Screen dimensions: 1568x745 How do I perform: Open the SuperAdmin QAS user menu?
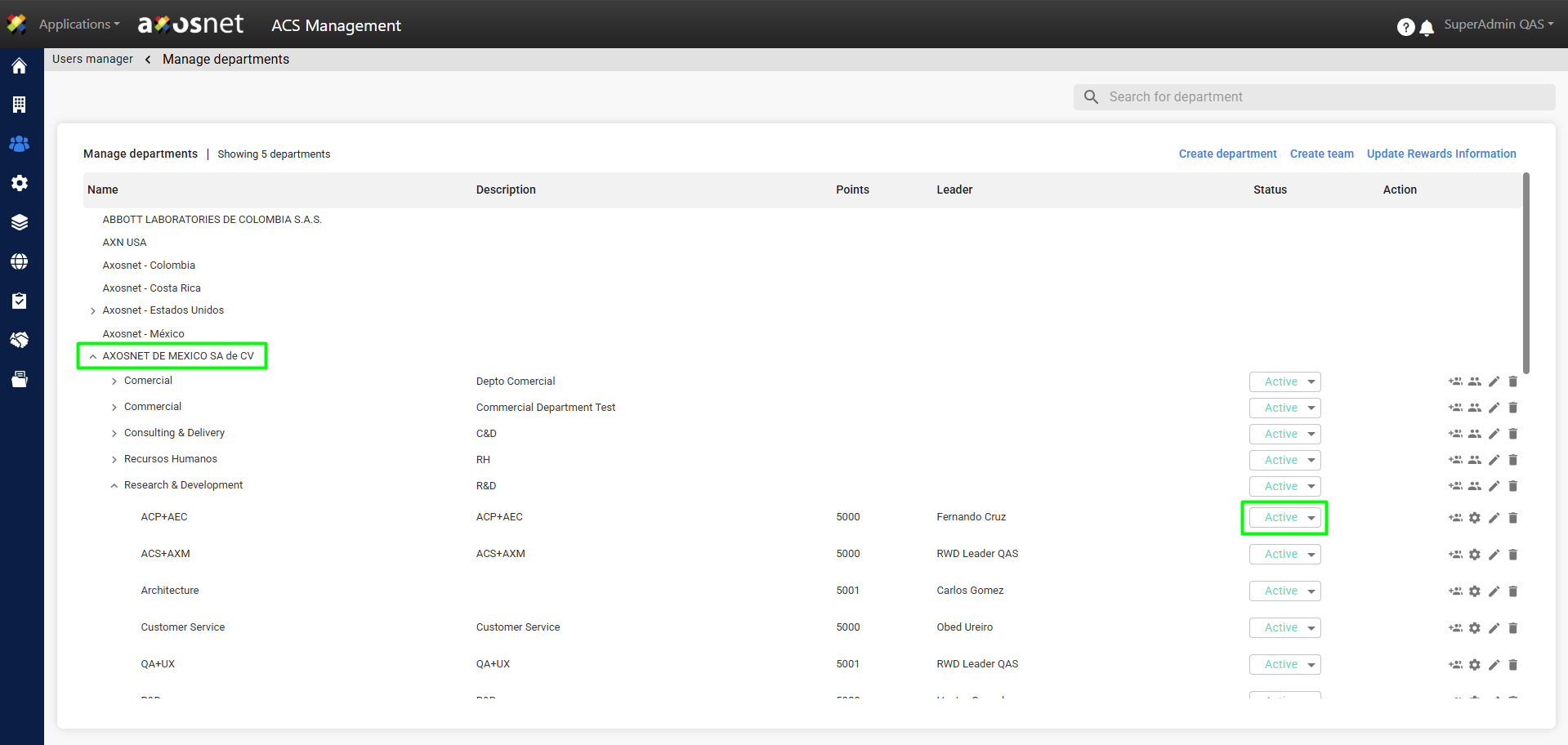(x=1499, y=25)
